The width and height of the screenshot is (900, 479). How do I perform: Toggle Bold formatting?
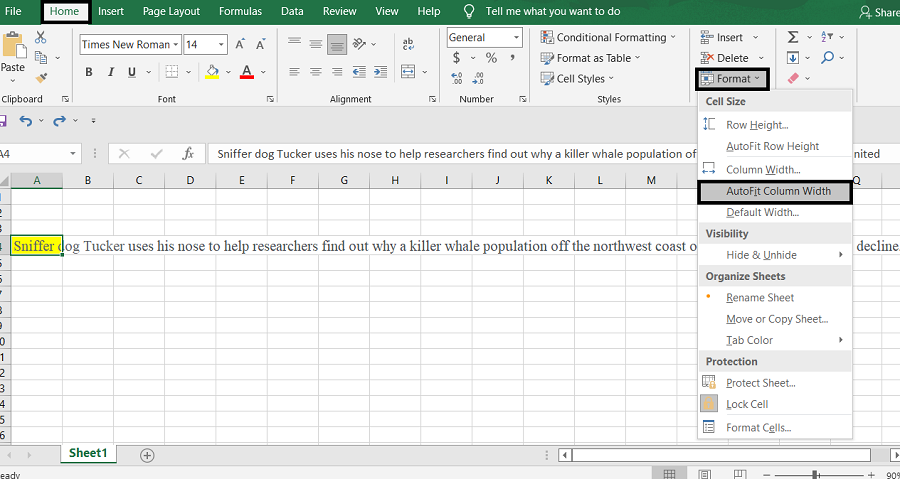tap(89, 72)
